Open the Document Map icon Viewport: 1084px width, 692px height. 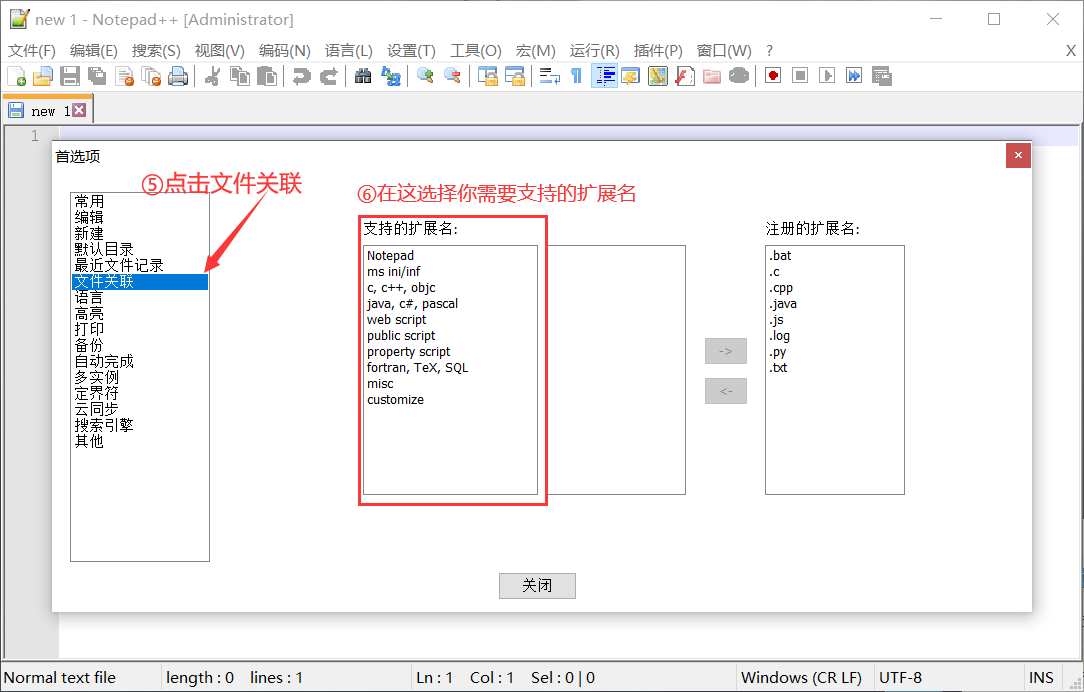(x=657, y=76)
